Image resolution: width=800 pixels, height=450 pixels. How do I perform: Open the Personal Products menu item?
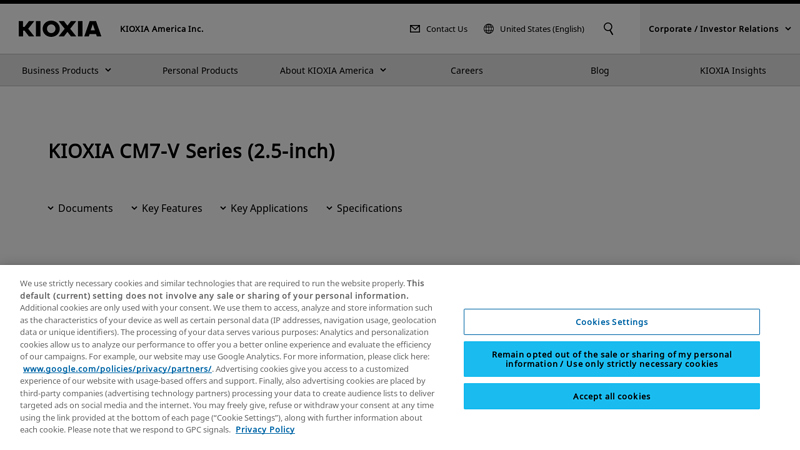(x=200, y=70)
